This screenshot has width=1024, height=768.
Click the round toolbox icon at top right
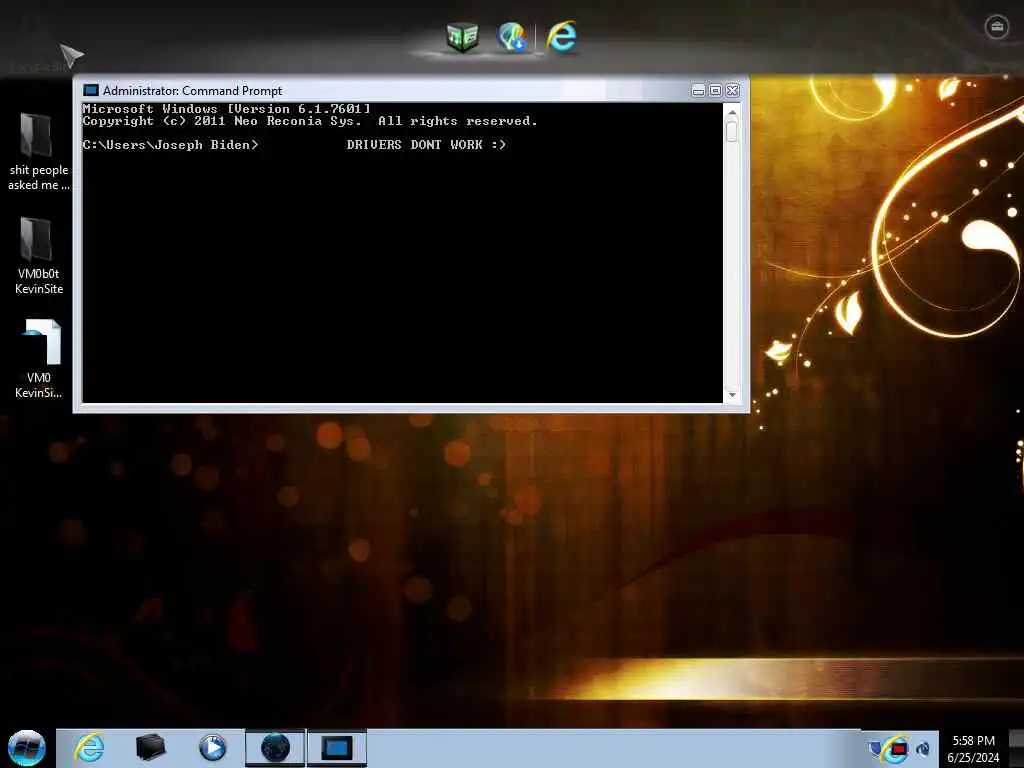(997, 27)
